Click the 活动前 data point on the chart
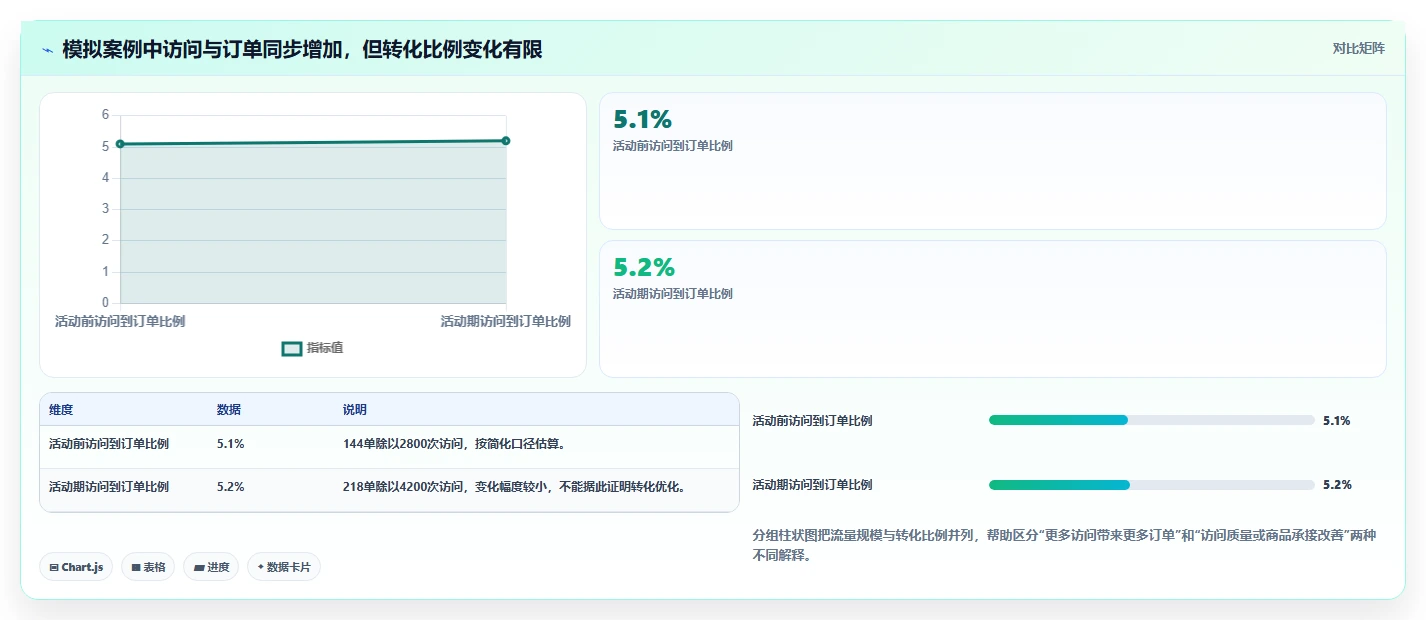Screen dimensions: 1426x620 [x=120, y=144]
